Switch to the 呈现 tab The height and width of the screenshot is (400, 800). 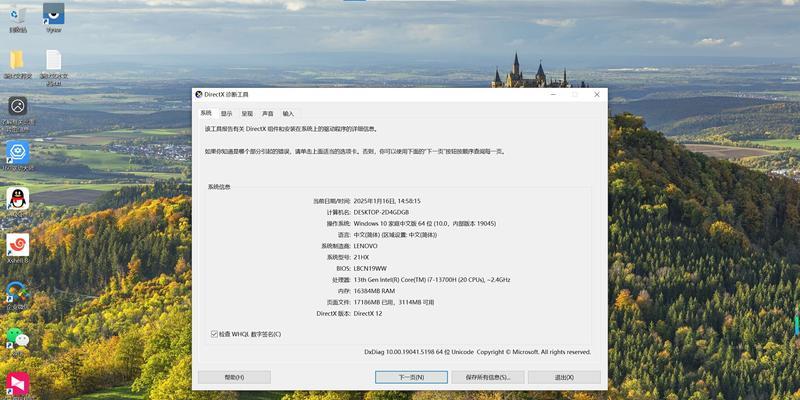tap(247, 114)
